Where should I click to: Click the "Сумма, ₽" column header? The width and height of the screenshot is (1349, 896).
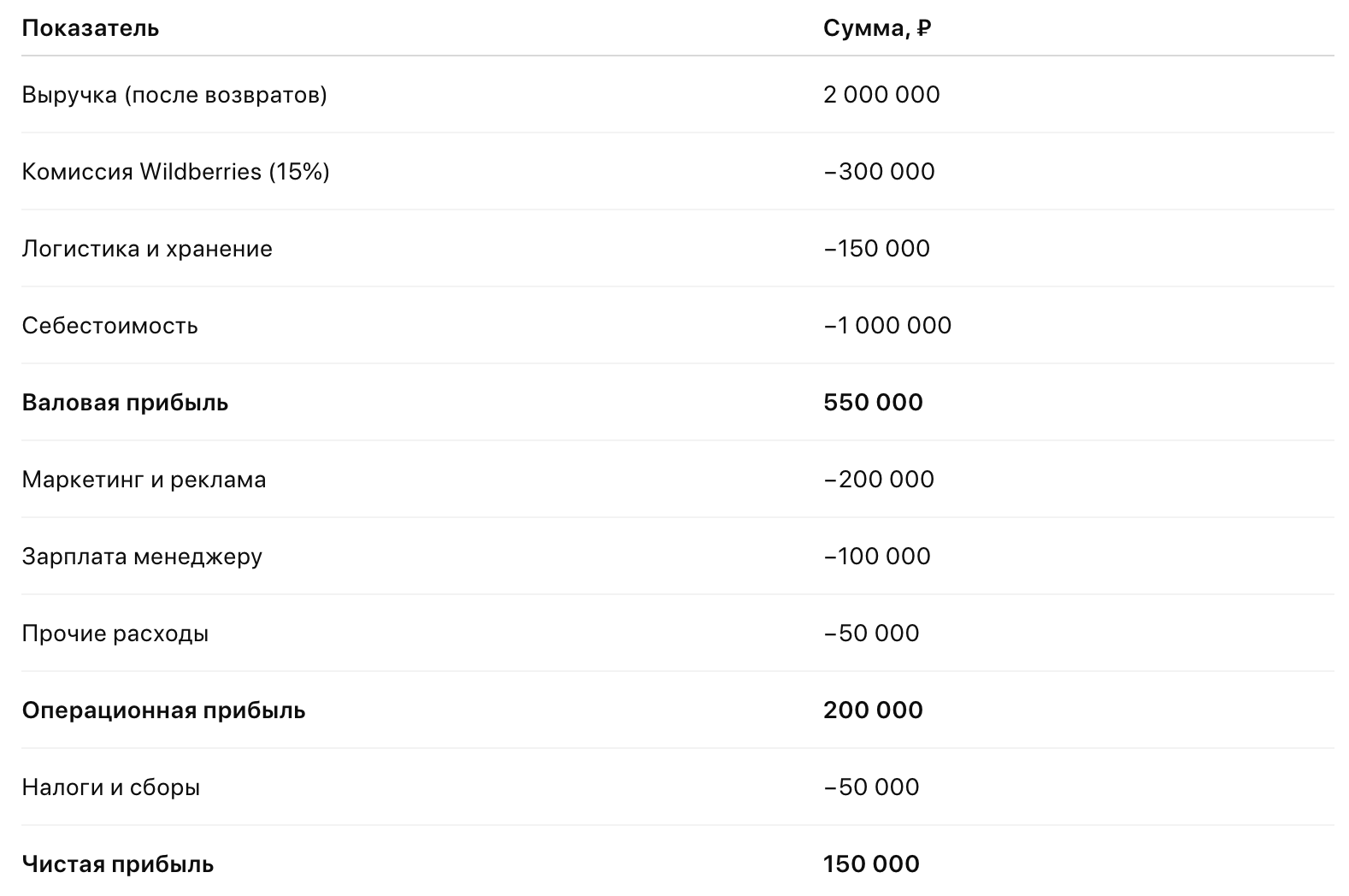click(x=876, y=28)
